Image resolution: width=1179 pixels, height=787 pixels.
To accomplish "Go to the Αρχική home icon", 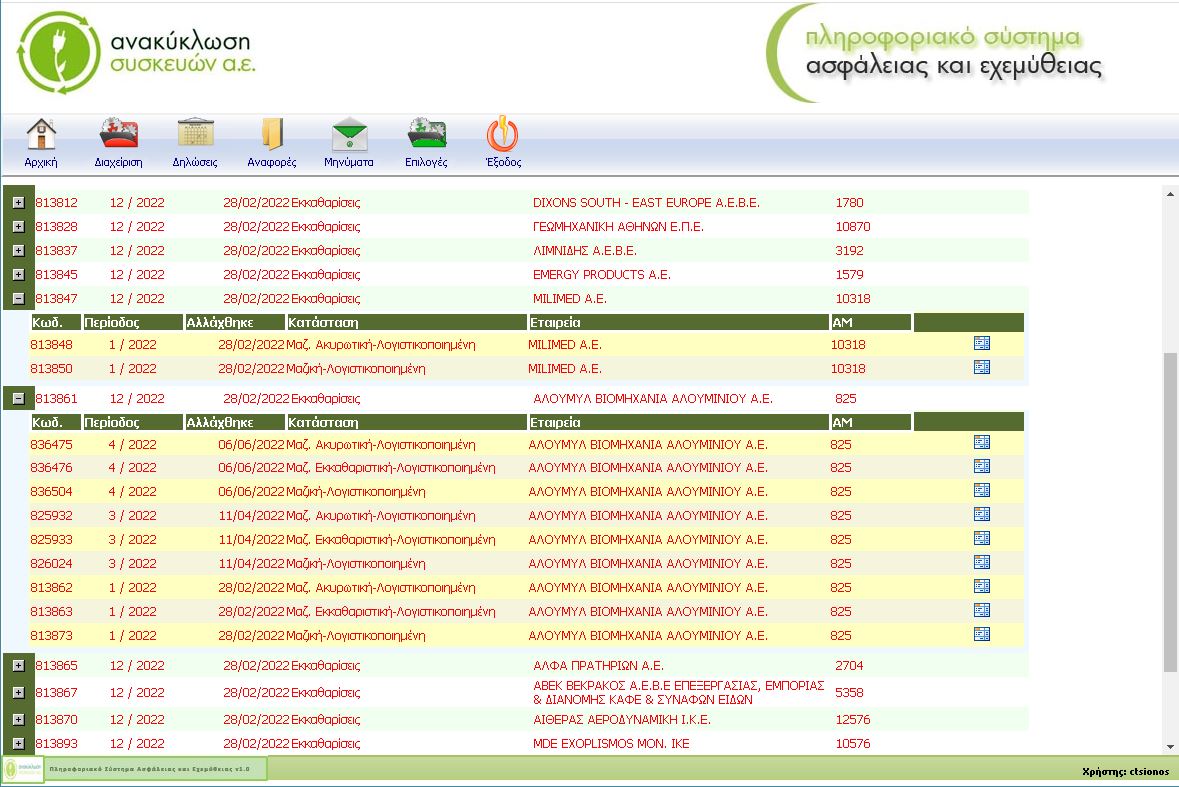I will (41, 135).
